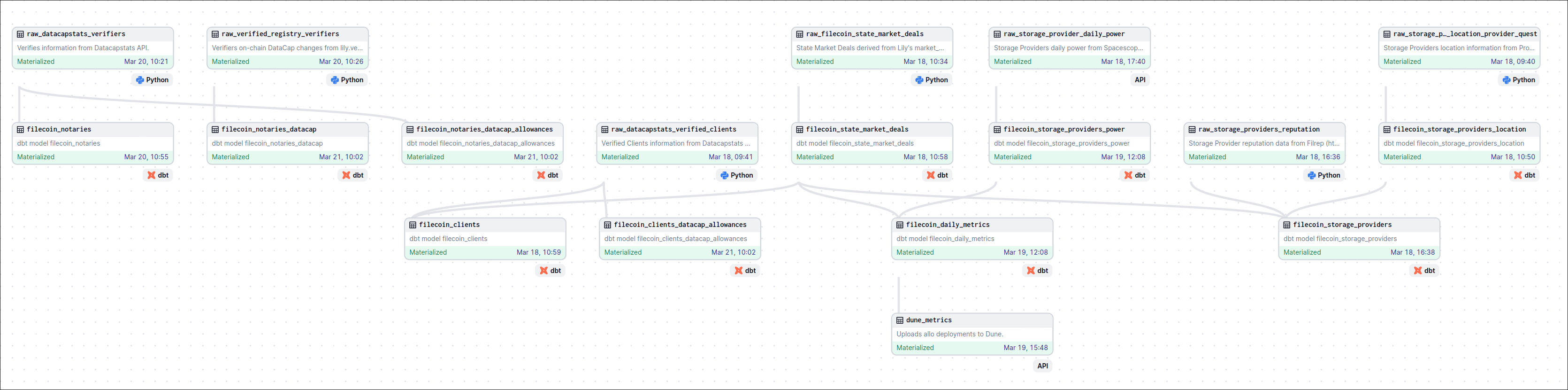Screen dimensions: 1568x390
Task: Click table icon on dune_metrics node
Action: tap(900, 320)
